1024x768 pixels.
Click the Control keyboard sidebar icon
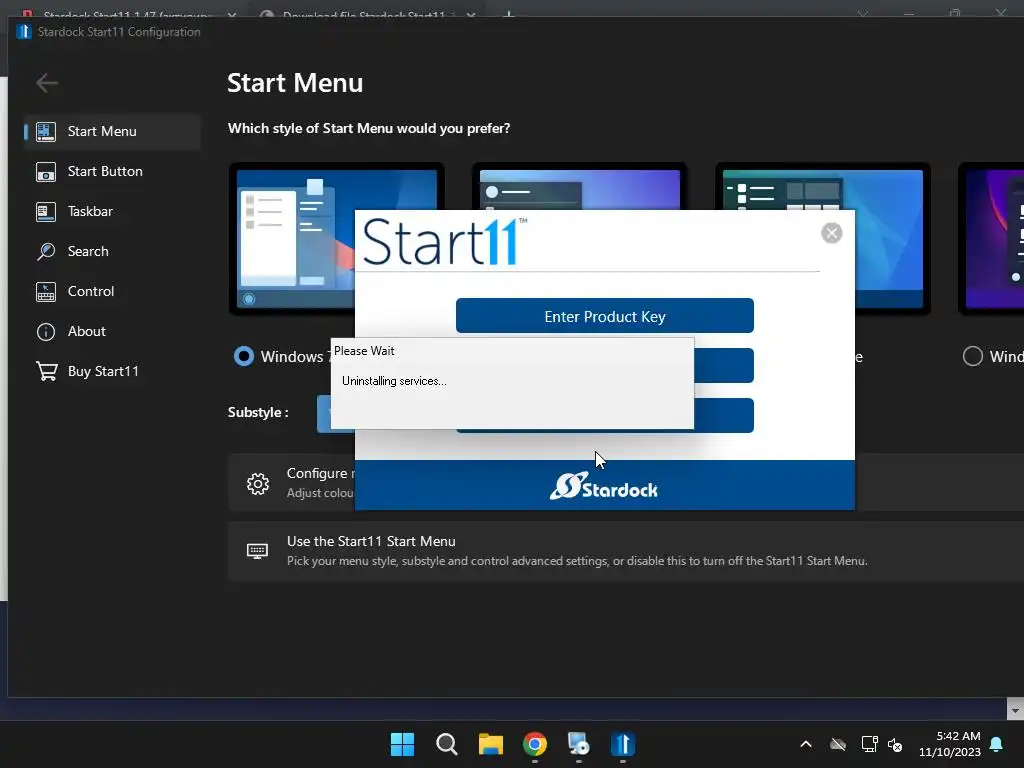pyautogui.click(x=46, y=292)
